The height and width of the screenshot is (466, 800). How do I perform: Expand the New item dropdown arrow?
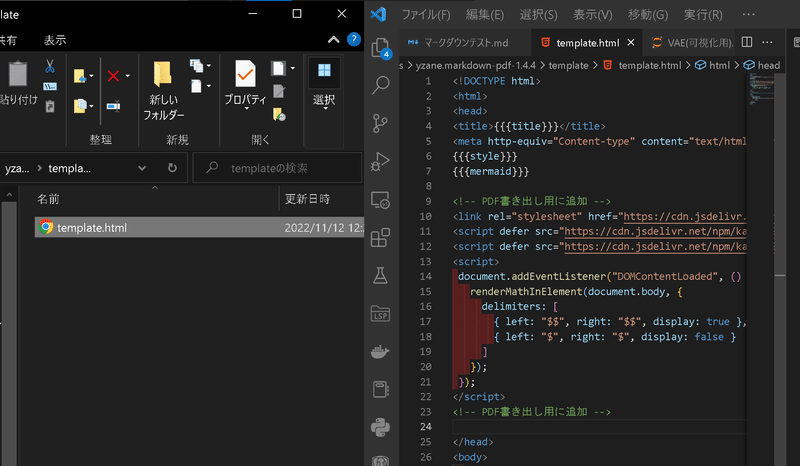pyautogui.click(x=208, y=66)
